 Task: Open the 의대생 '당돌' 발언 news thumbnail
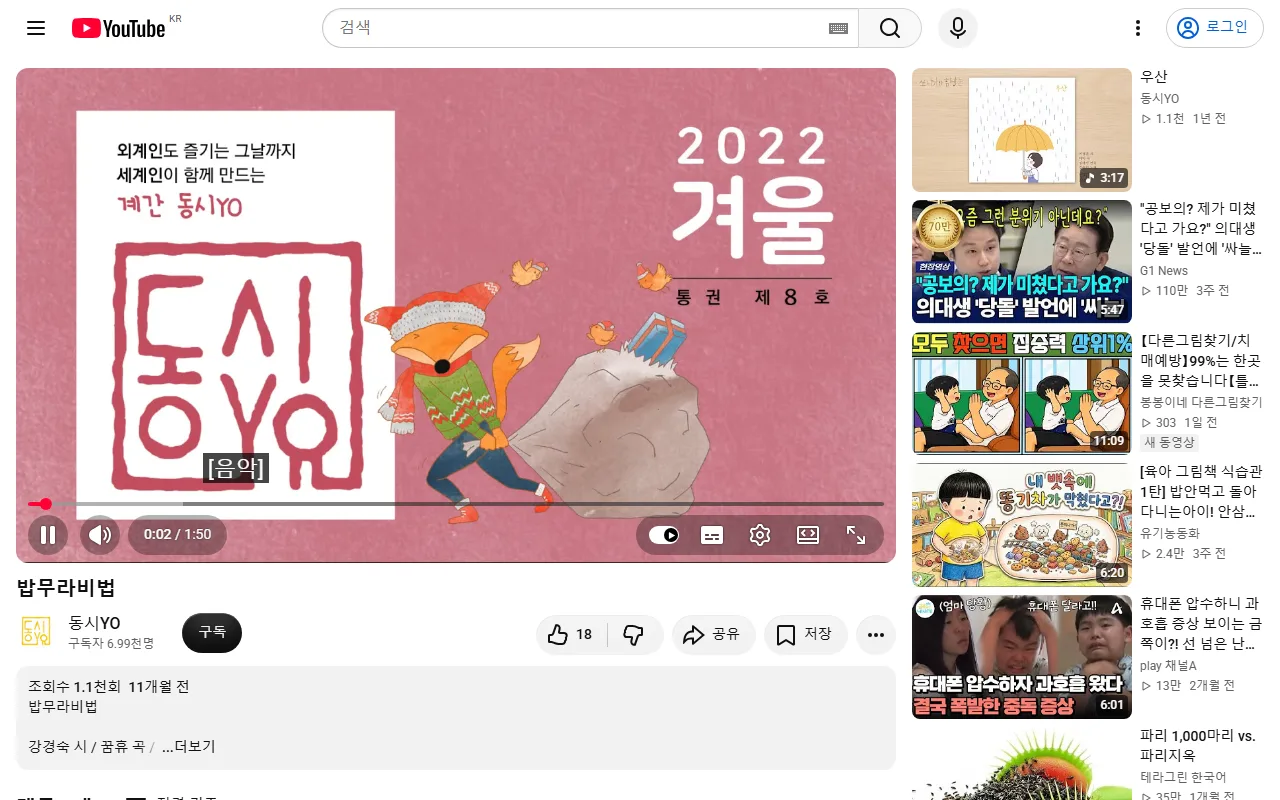pos(1022,262)
